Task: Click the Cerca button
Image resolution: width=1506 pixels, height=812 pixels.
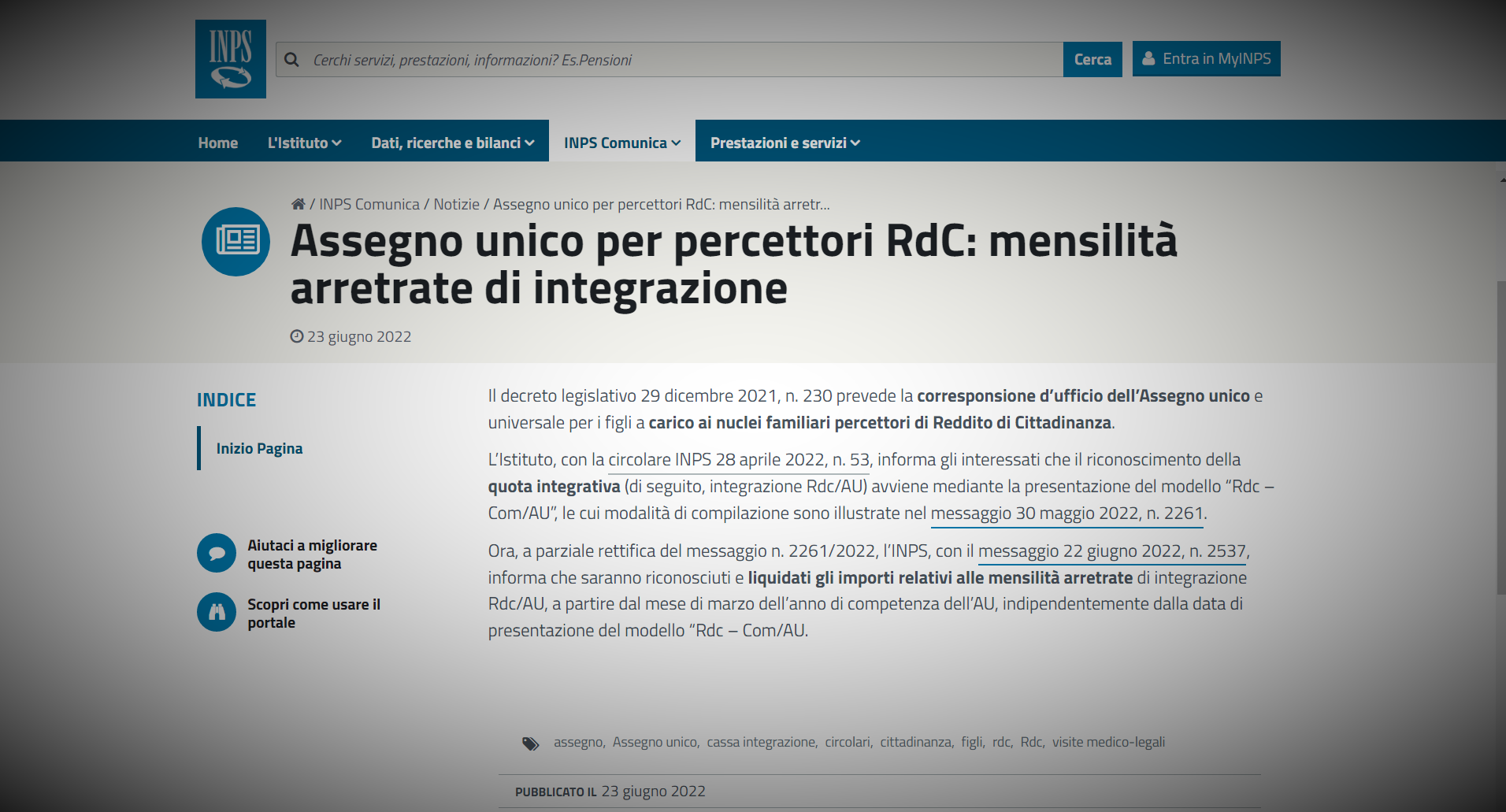Action: [1092, 60]
